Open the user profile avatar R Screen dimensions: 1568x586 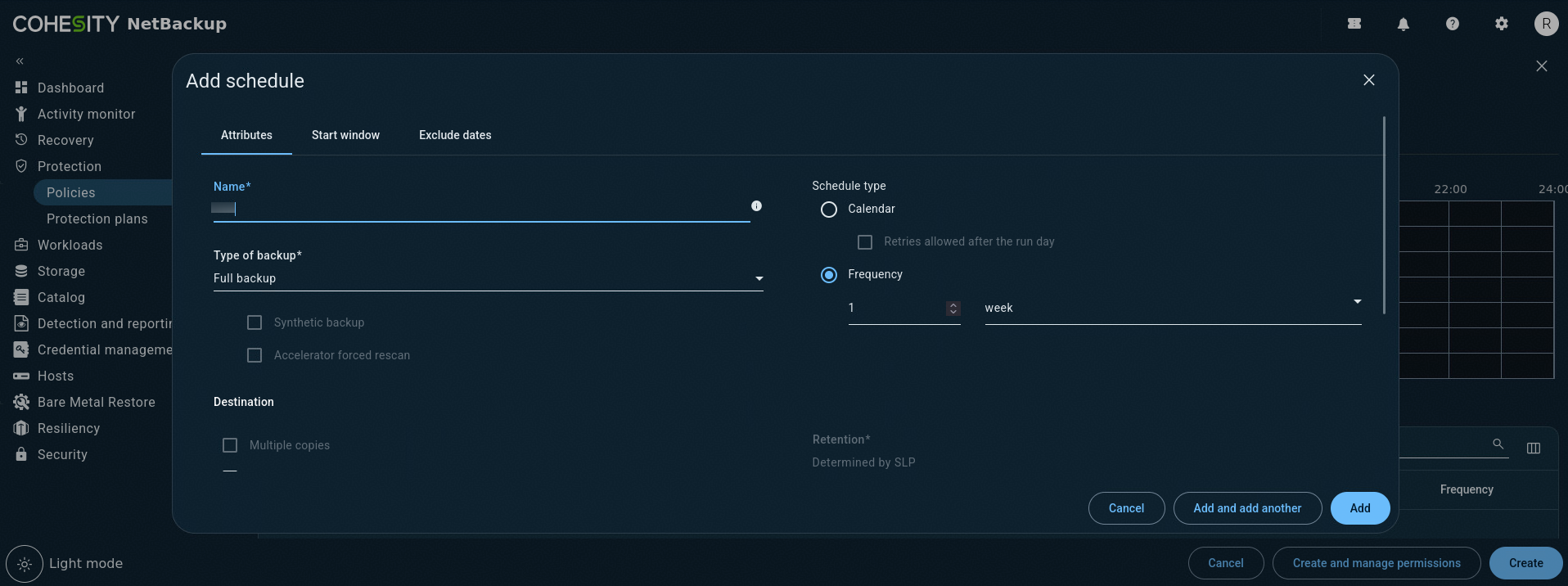(1546, 24)
